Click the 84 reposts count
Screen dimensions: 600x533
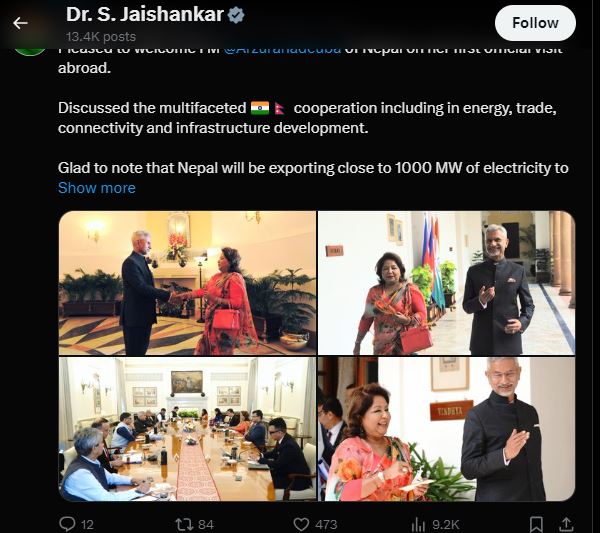click(x=206, y=524)
